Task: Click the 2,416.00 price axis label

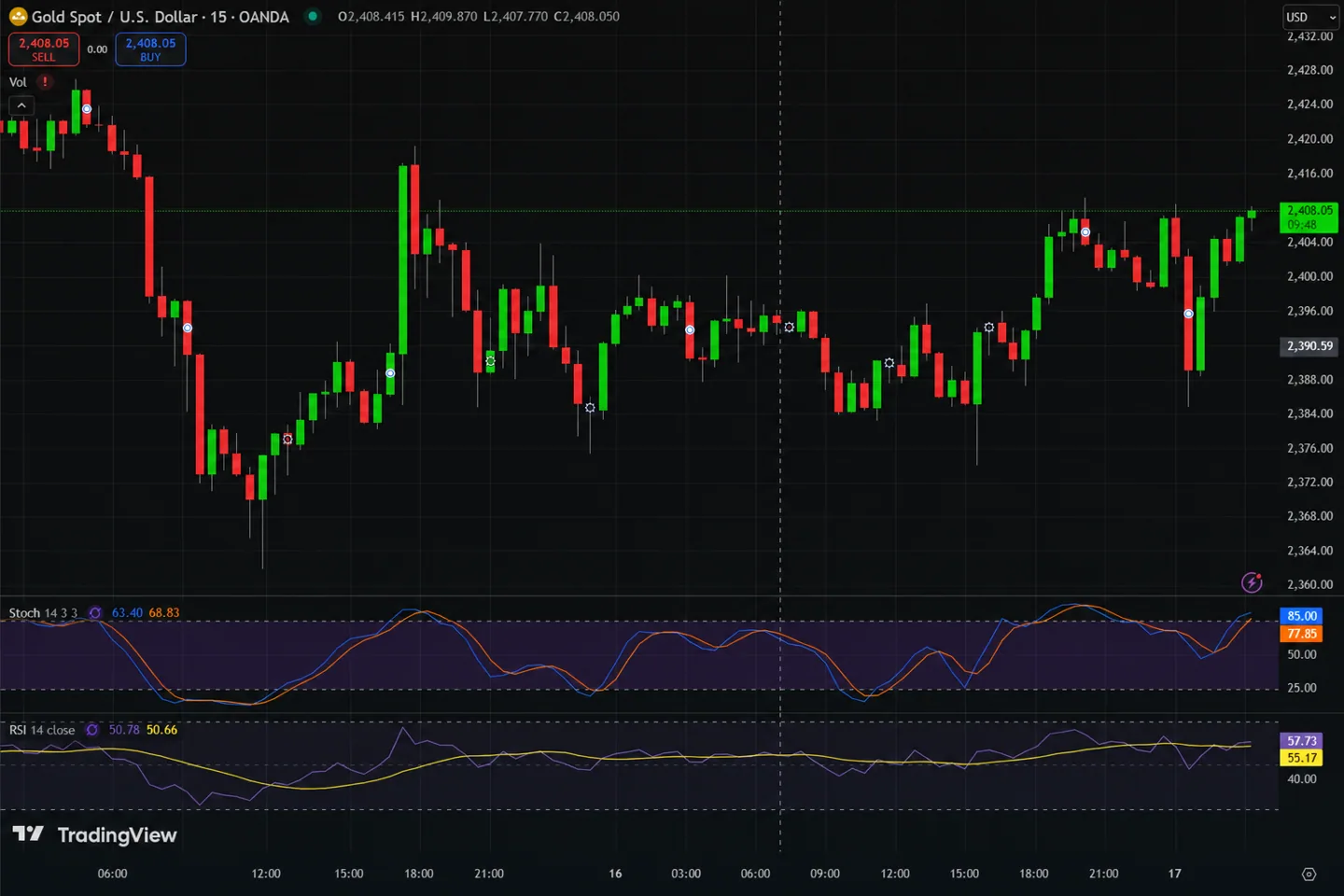Action: point(1309,174)
